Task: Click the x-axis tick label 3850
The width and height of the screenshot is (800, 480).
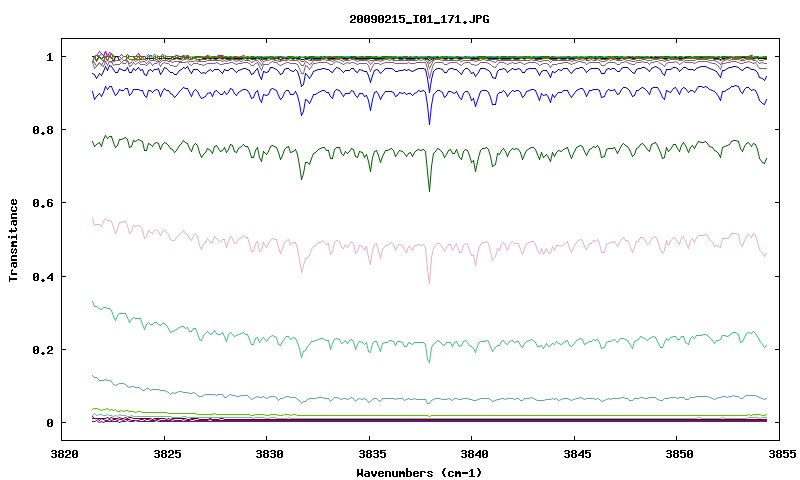Action: (x=679, y=454)
